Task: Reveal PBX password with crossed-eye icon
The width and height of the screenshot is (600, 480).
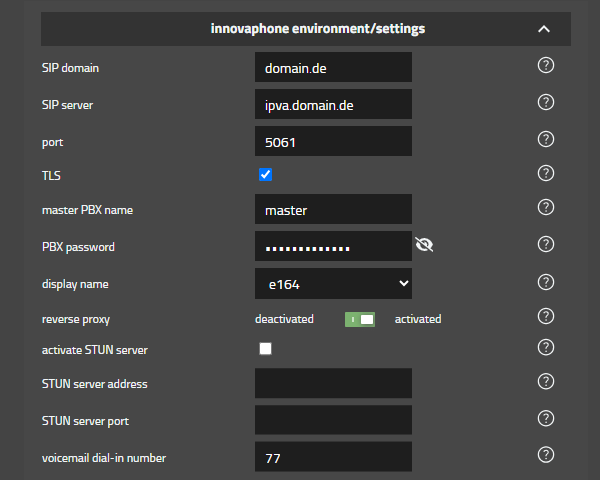Action: (424, 244)
